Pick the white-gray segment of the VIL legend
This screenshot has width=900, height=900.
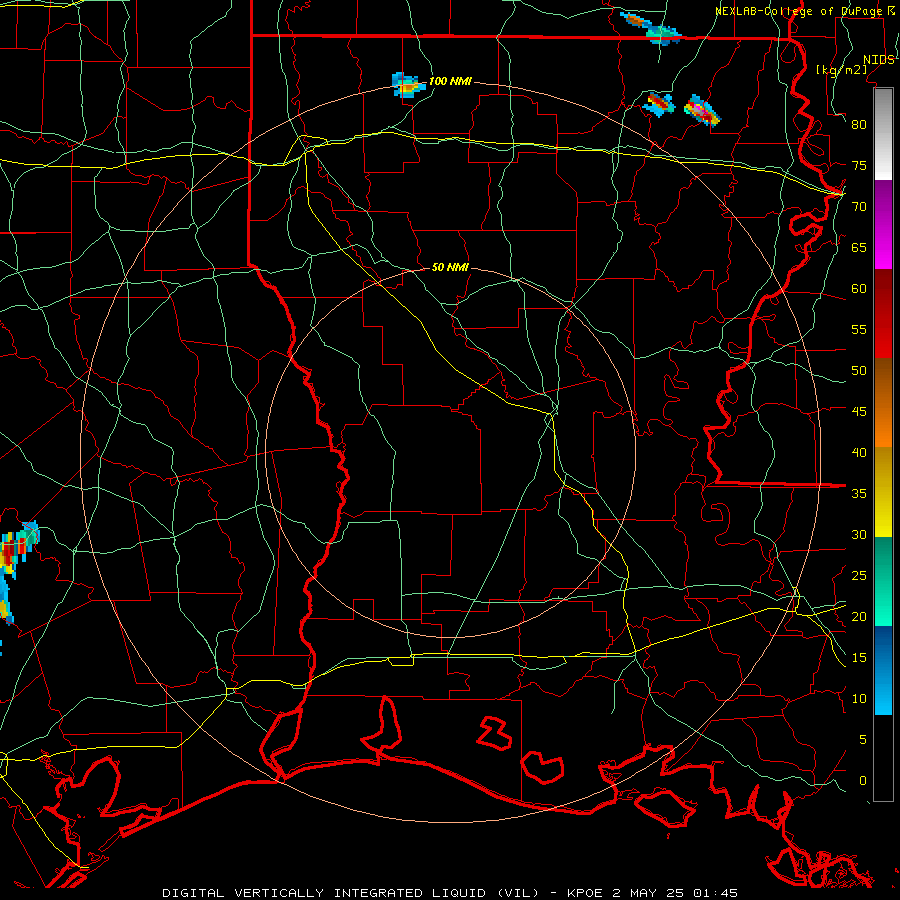click(883, 134)
